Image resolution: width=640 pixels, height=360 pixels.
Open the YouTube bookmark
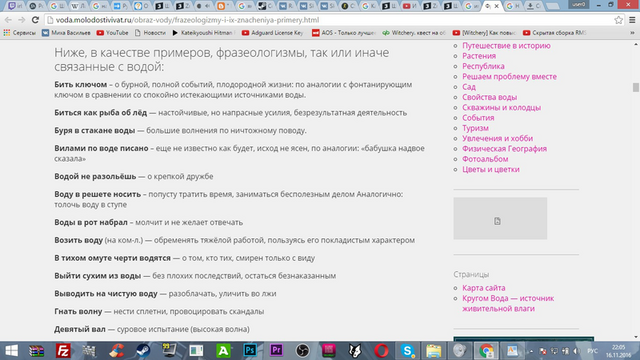click(x=112, y=33)
